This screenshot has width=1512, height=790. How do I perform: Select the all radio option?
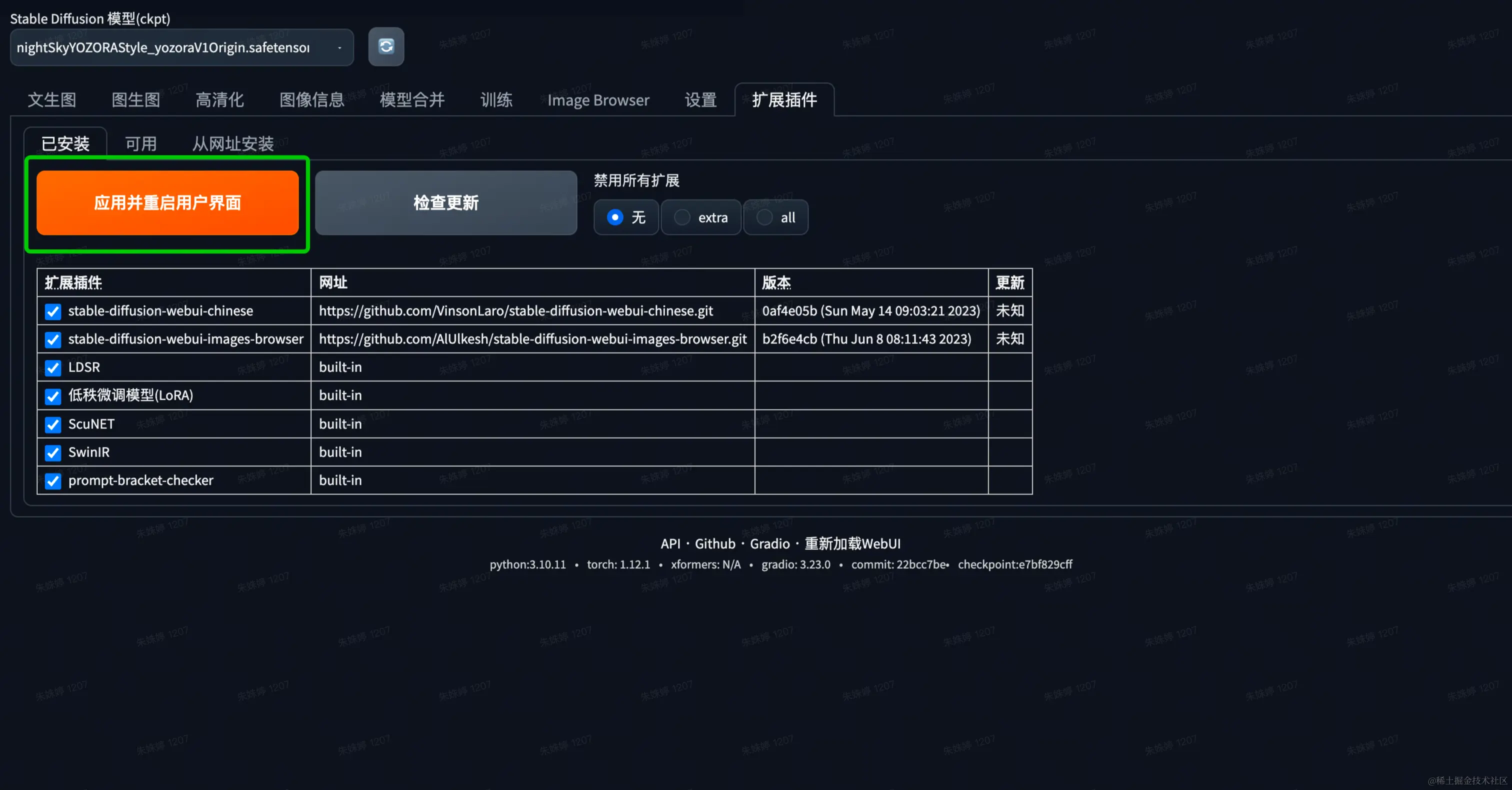[x=776, y=217]
